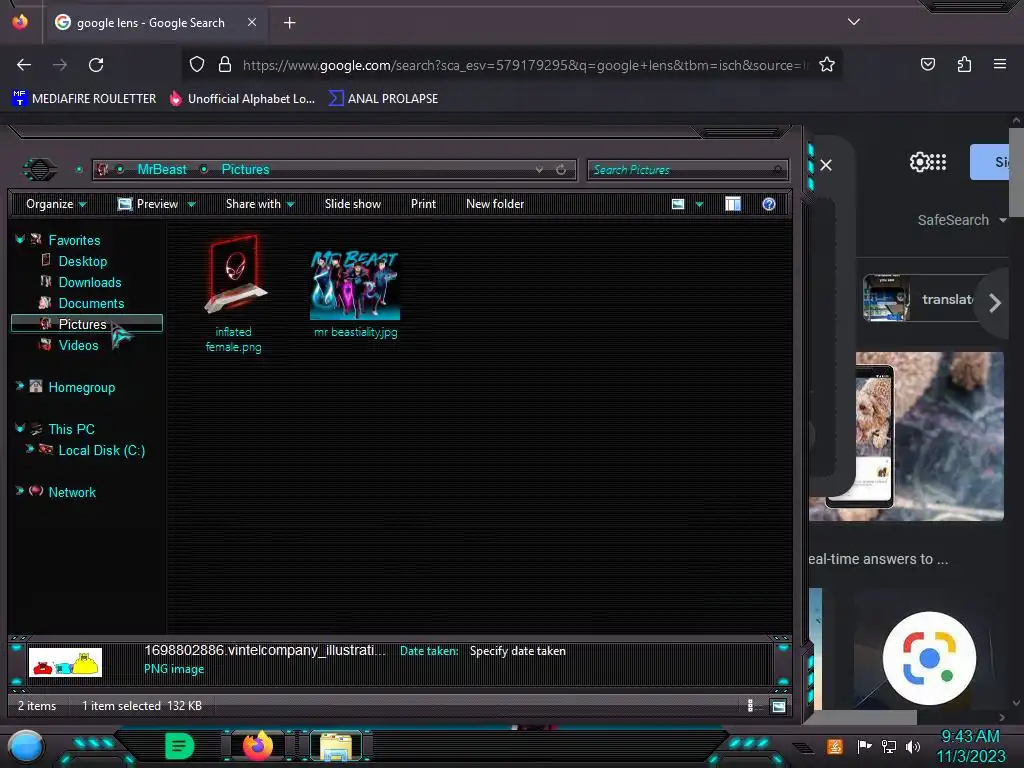The height and width of the screenshot is (768, 1024).
Task: Collapse the This PC tree node
Action: 20,428
